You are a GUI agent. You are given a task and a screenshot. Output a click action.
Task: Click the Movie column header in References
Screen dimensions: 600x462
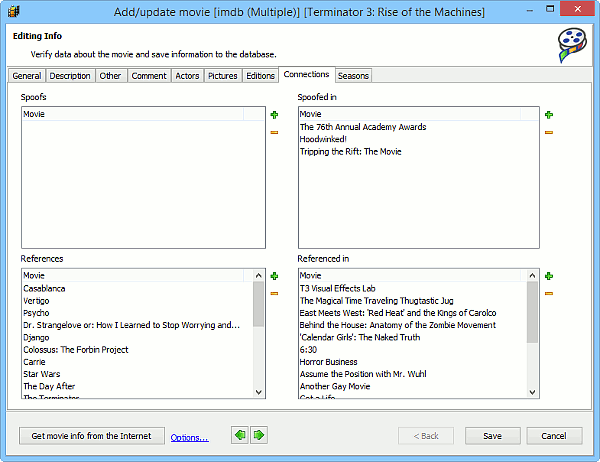pyautogui.click(x=133, y=276)
